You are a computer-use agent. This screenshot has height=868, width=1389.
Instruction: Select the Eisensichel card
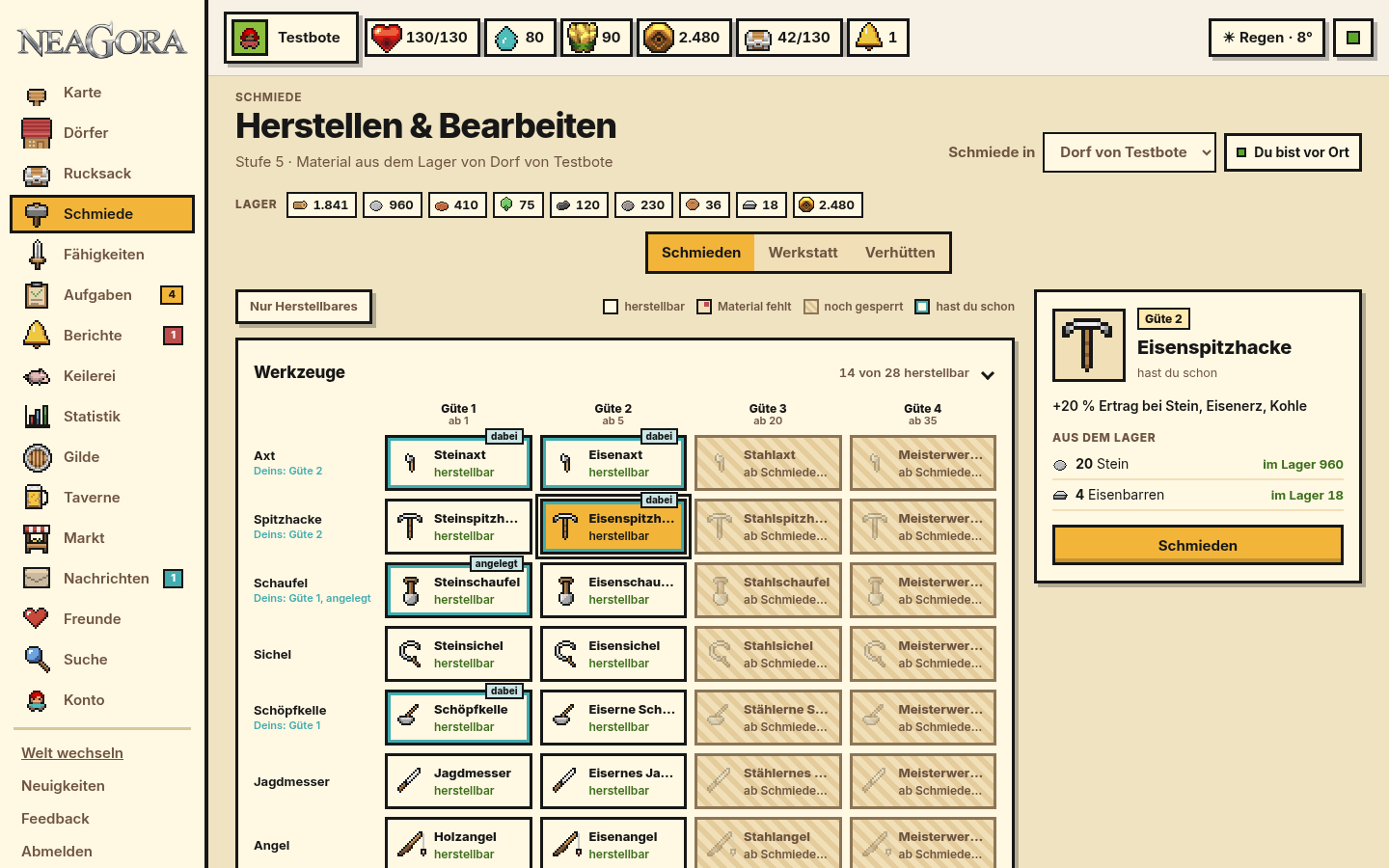pos(613,654)
